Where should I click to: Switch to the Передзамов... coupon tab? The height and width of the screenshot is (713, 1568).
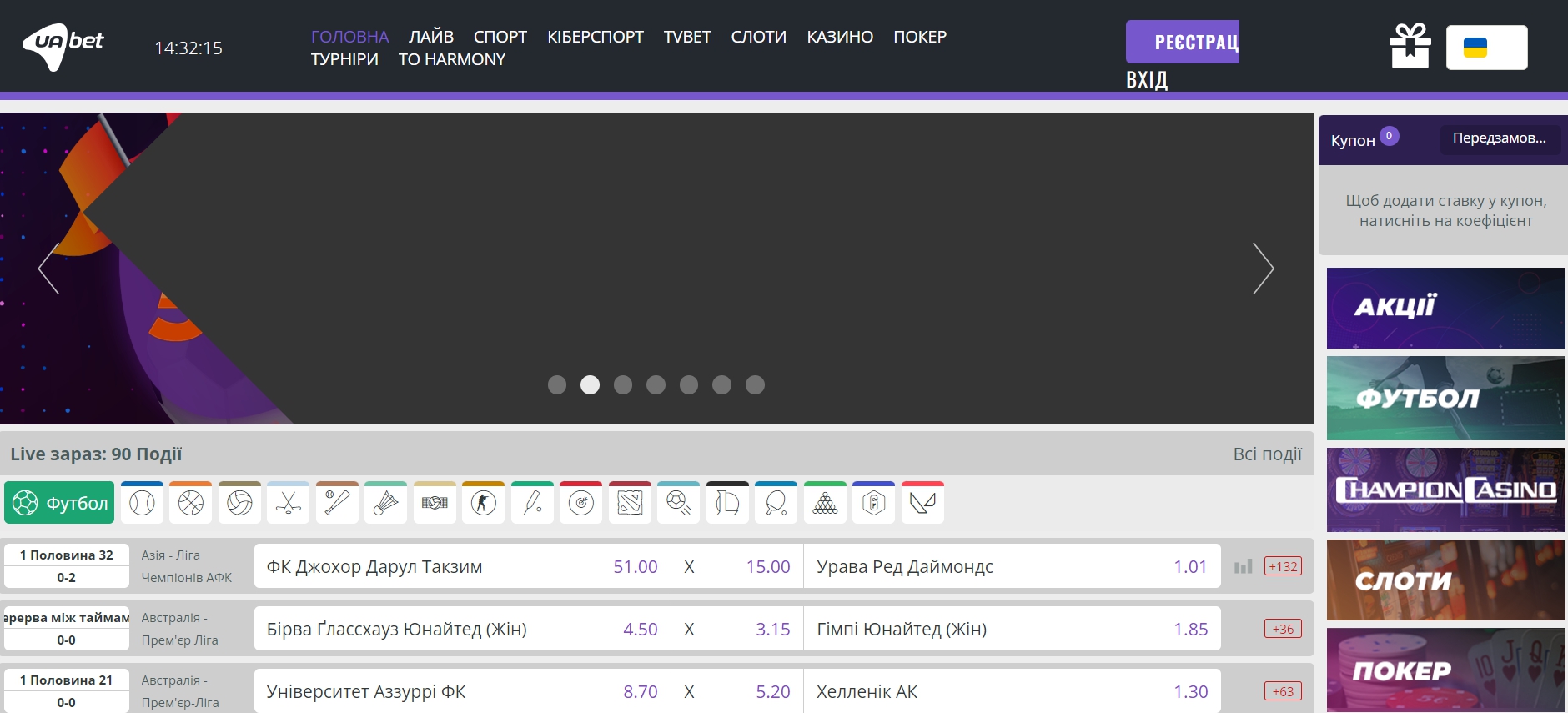point(1499,138)
